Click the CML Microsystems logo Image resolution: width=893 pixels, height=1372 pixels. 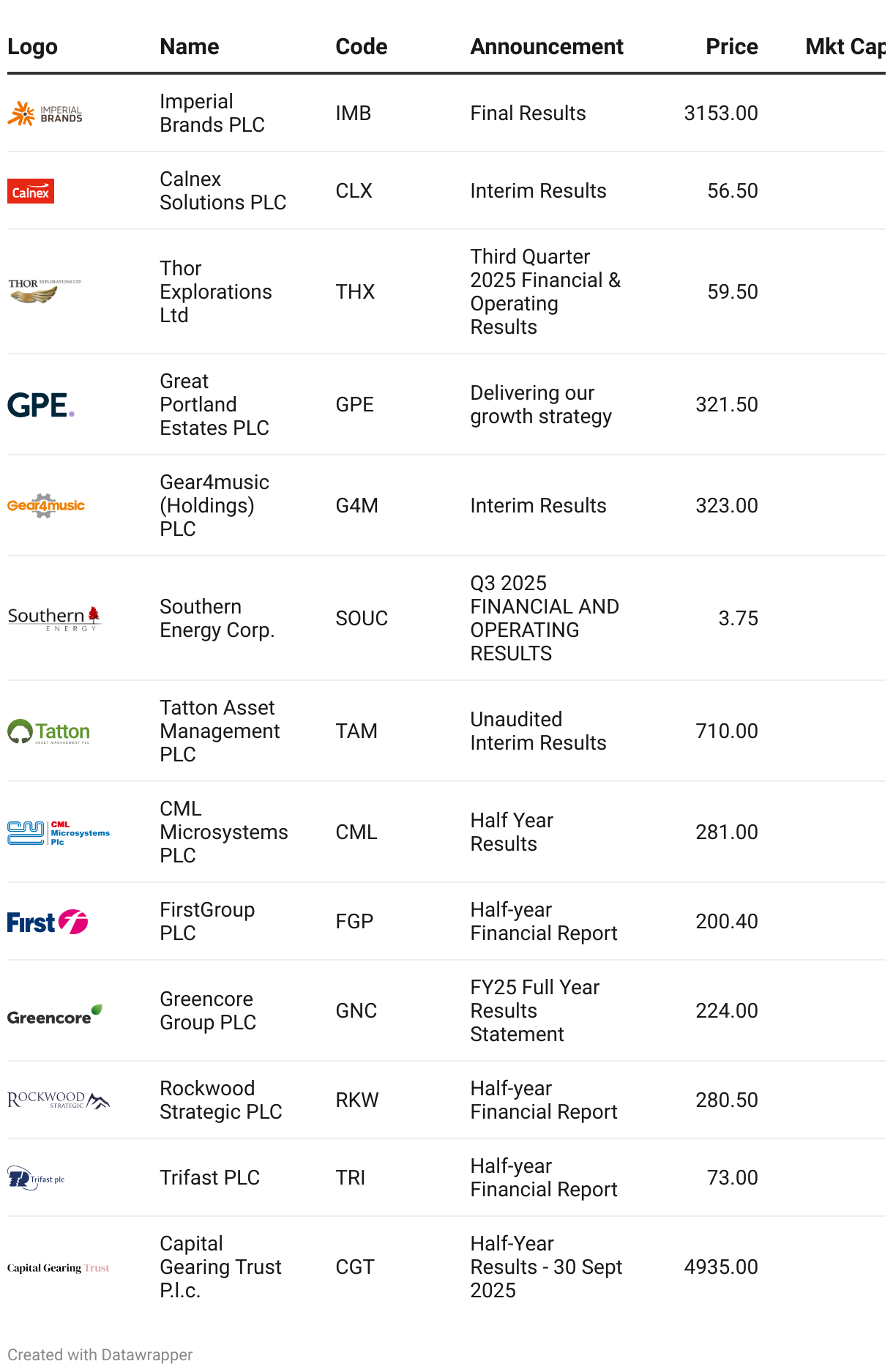click(59, 832)
